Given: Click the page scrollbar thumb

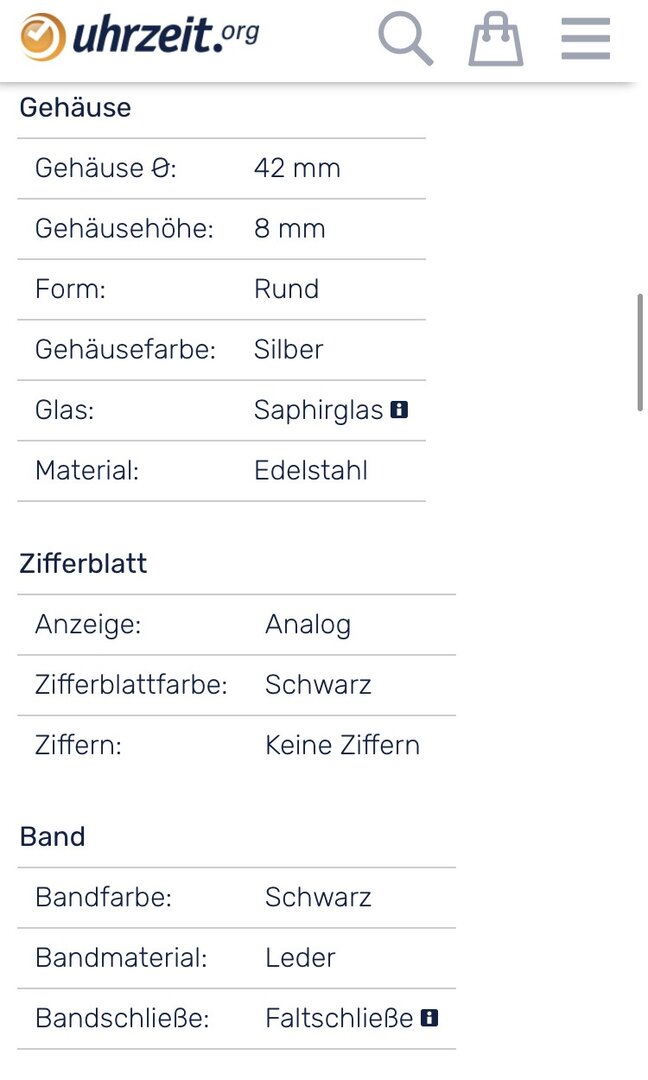Looking at the screenshot, I should tap(640, 353).
